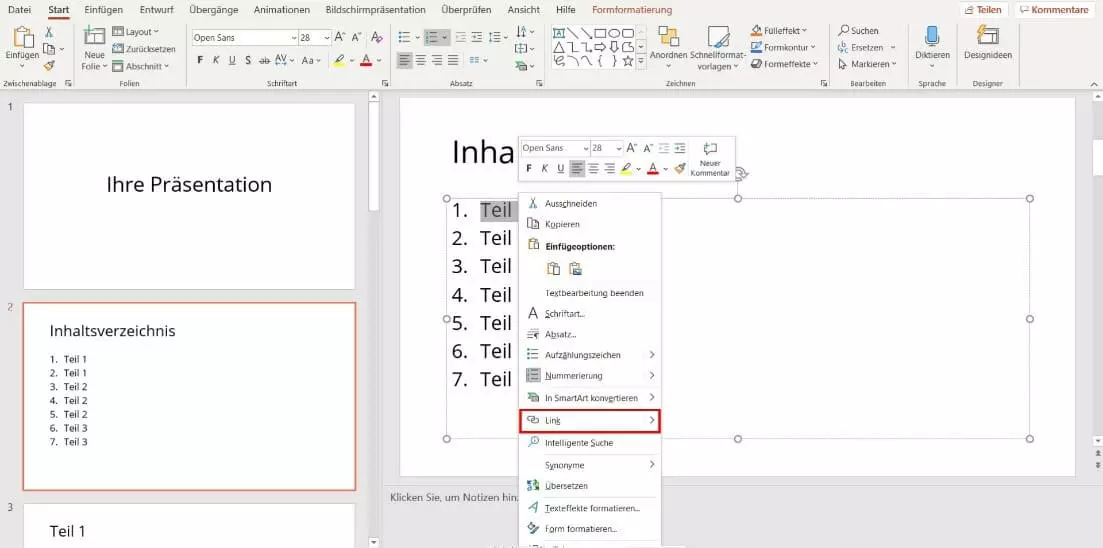The image size is (1103, 548).
Task: Select slide 1 thumbnail Ihre Präsentation
Action: (x=189, y=196)
